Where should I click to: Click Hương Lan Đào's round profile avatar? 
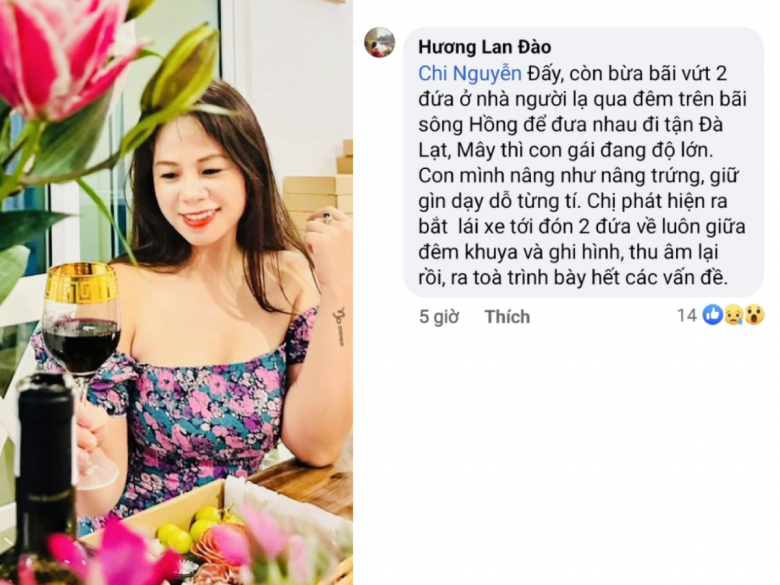pos(380,42)
